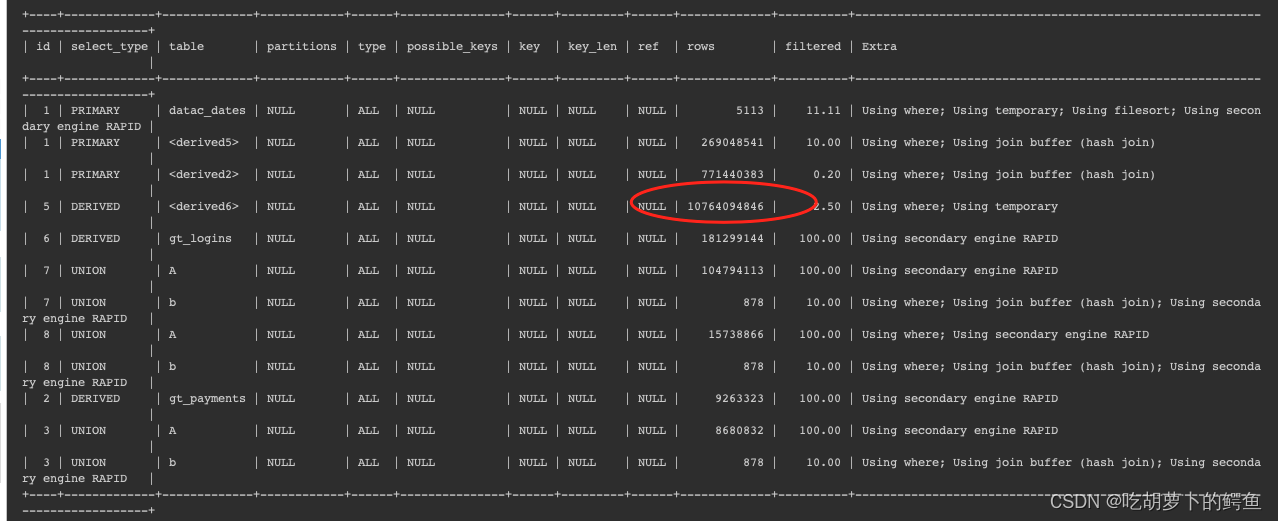The image size is (1278, 521).
Task: Click the rows value 8680832
Action: click(739, 431)
